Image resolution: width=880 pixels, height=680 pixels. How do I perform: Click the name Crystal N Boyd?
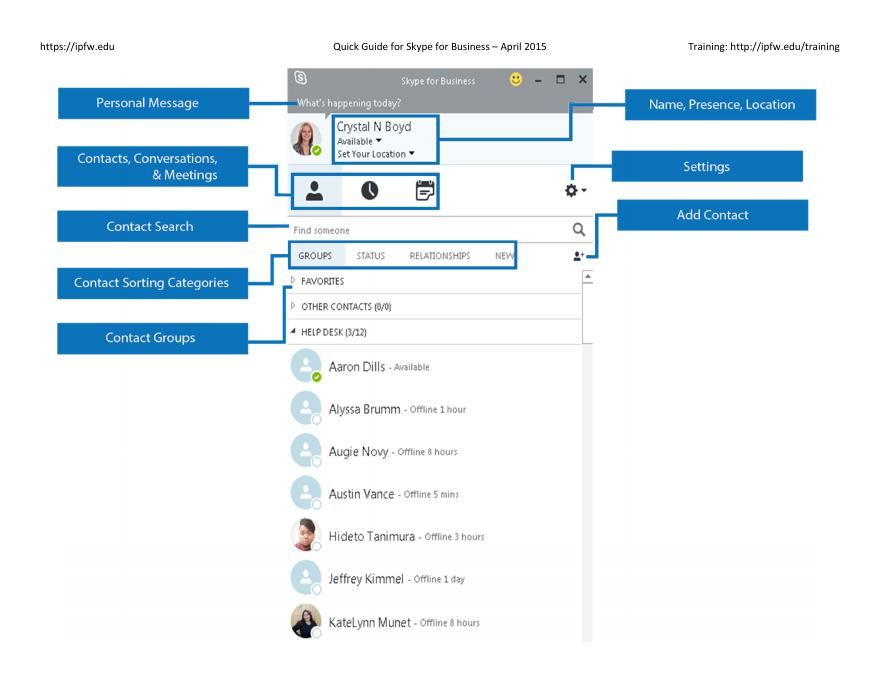[374, 127]
